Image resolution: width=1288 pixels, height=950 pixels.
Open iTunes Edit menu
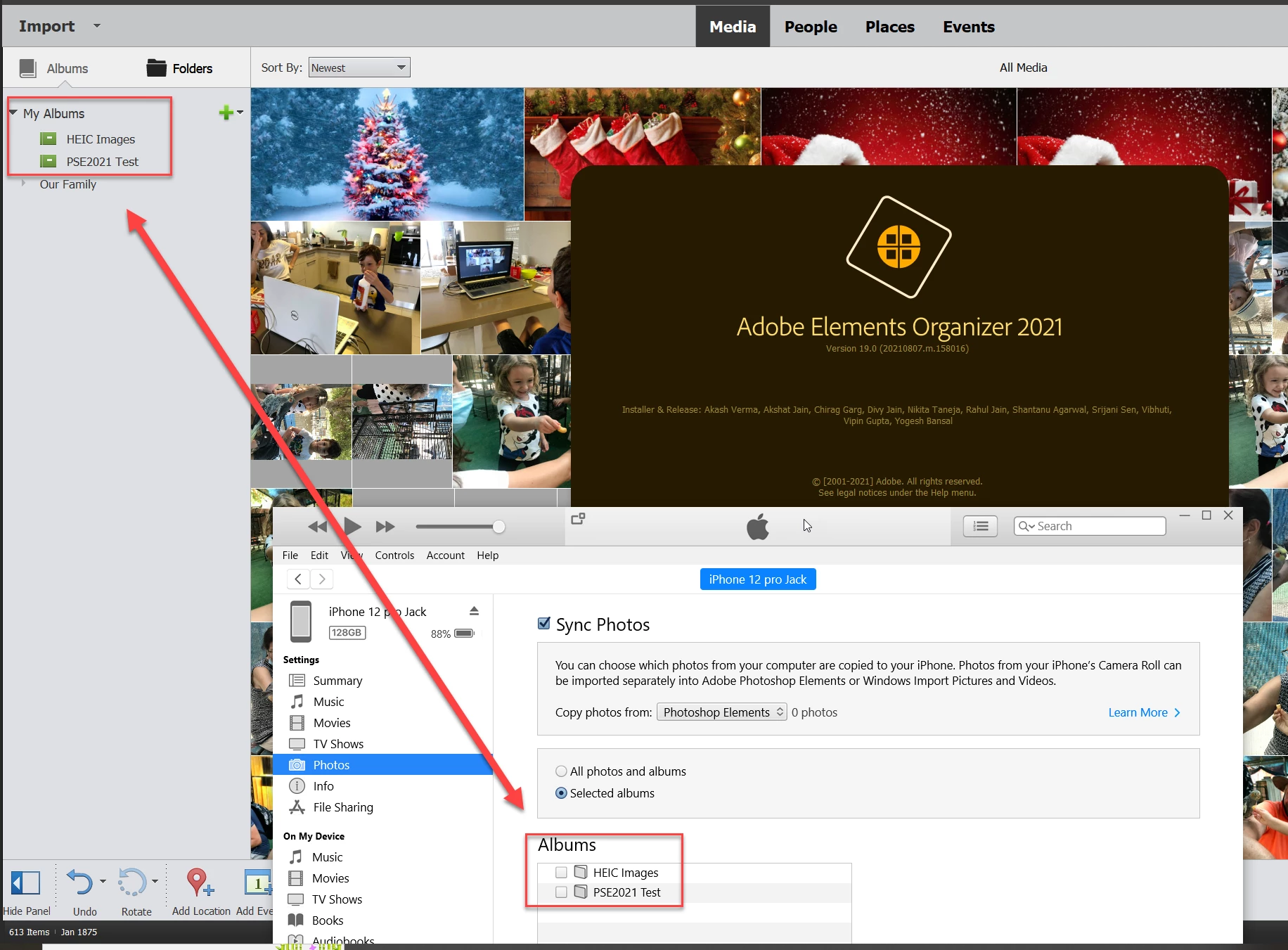pos(319,556)
